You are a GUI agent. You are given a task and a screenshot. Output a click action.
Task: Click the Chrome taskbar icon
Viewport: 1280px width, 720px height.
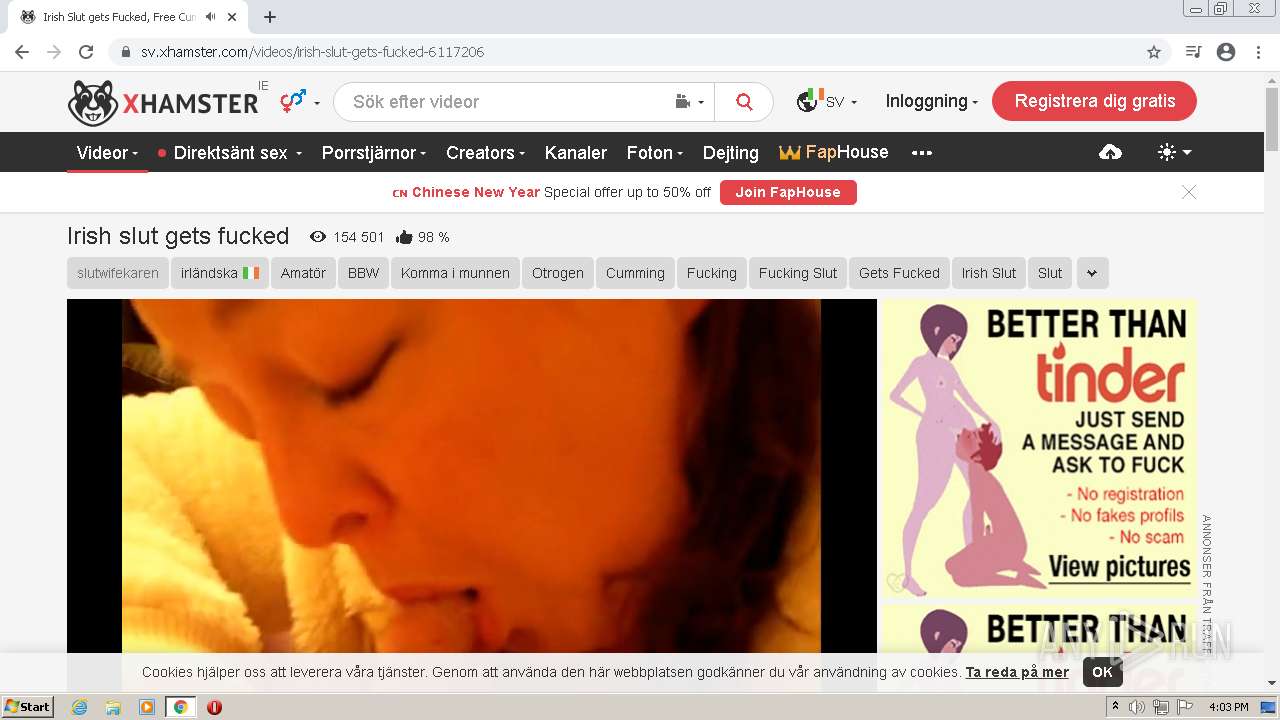(181, 707)
